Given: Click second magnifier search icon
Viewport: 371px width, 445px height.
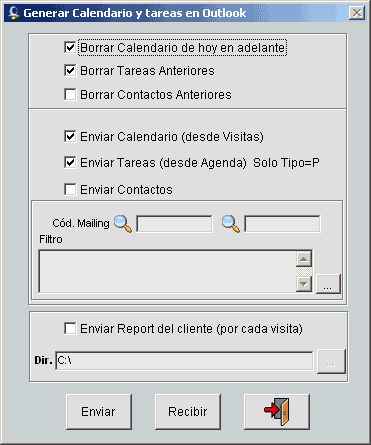Looking at the screenshot, I should click(231, 224).
